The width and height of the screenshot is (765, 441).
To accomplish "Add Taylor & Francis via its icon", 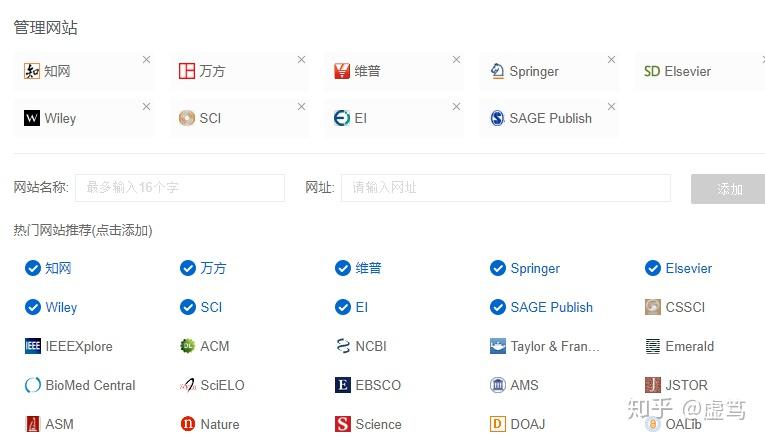I will tap(498, 346).
